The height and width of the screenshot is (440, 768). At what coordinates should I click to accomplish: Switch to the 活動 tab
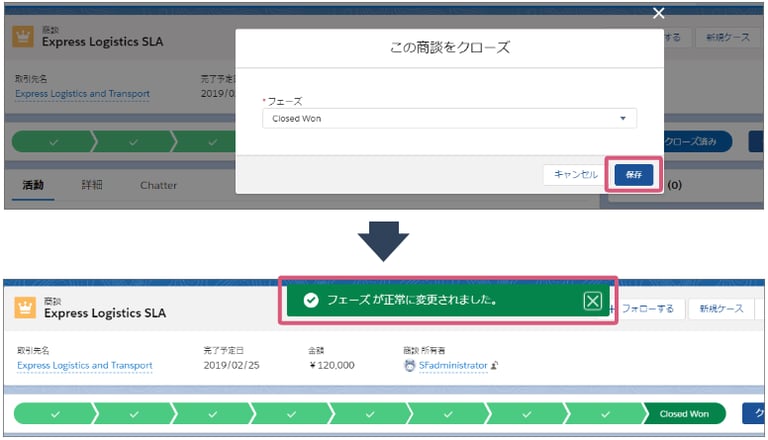point(33,185)
